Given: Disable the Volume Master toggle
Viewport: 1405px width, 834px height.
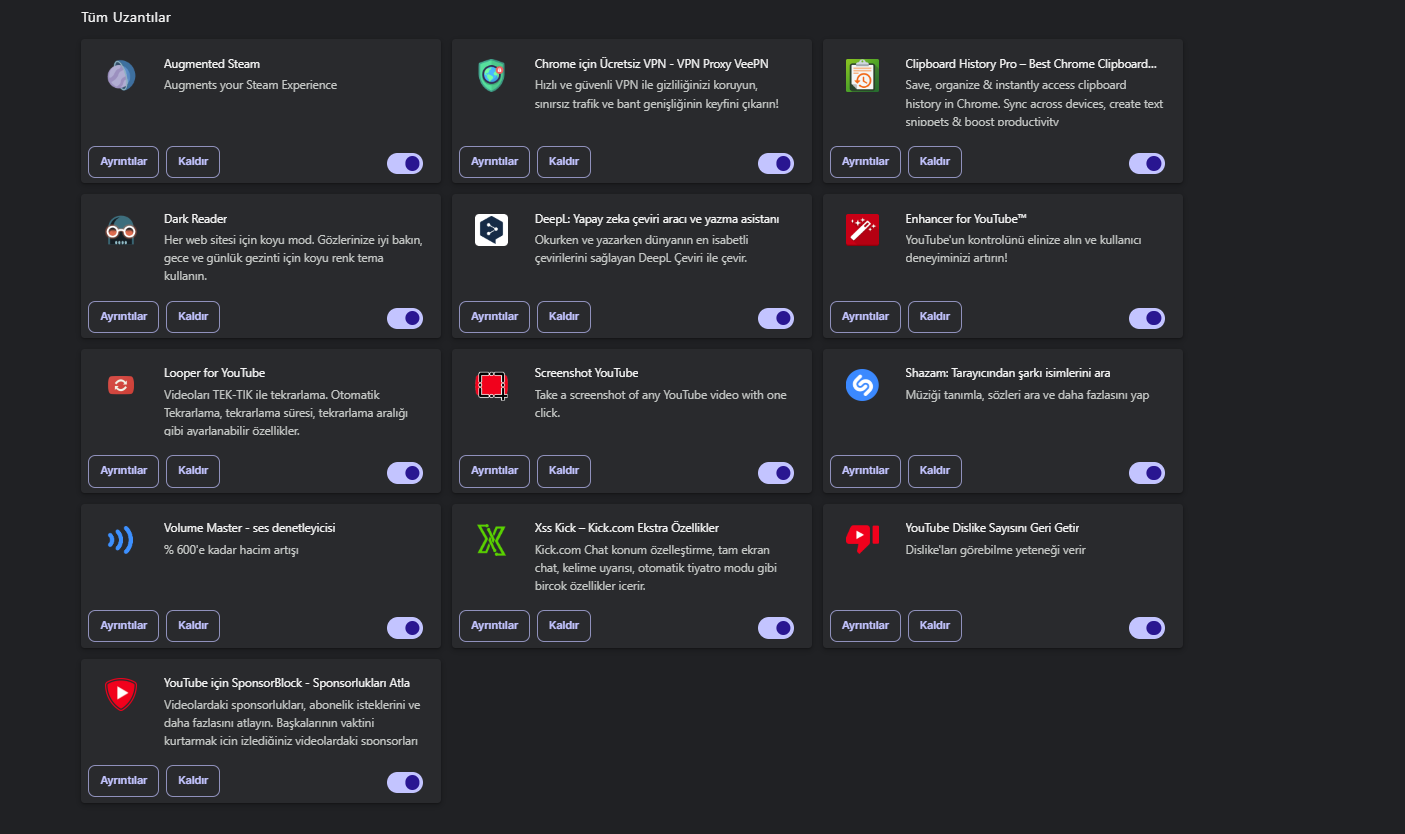Looking at the screenshot, I should pos(405,627).
